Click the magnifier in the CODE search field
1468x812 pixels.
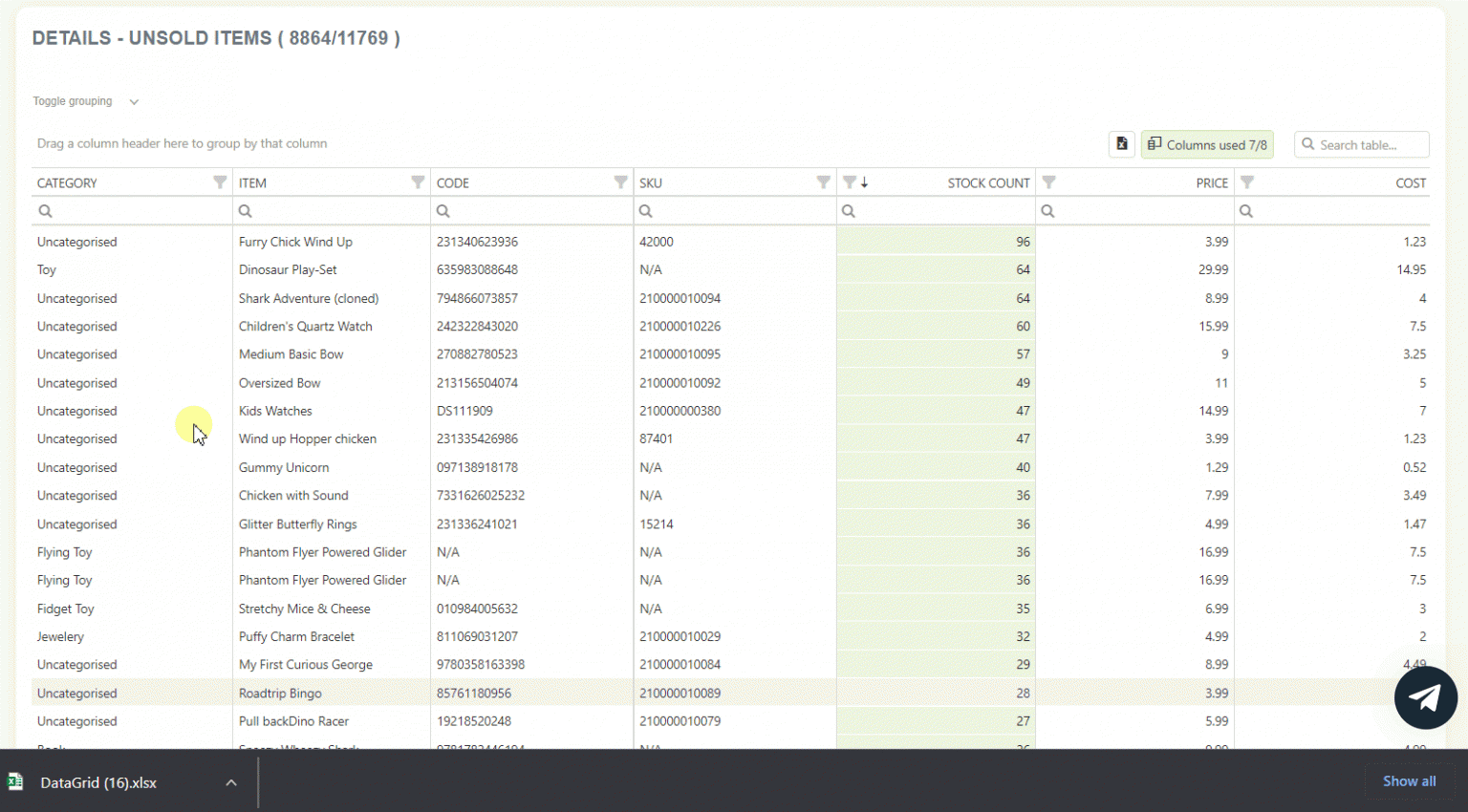pyautogui.click(x=443, y=210)
